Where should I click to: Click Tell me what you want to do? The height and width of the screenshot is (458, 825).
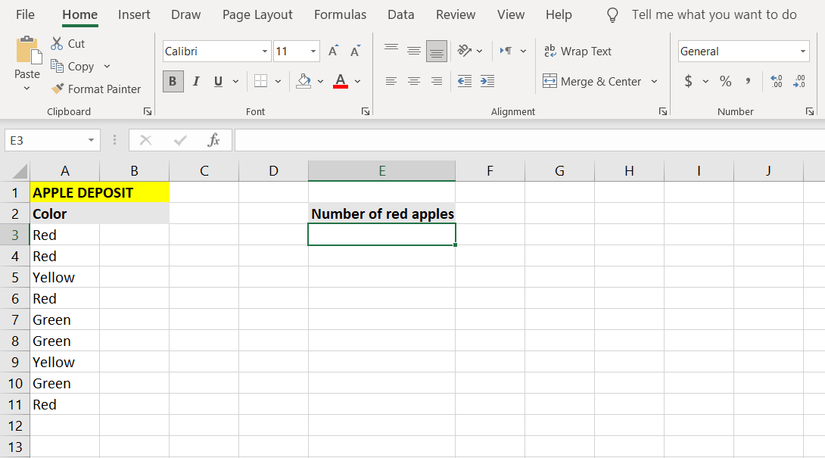pyautogui.click(x=714, y=15)
